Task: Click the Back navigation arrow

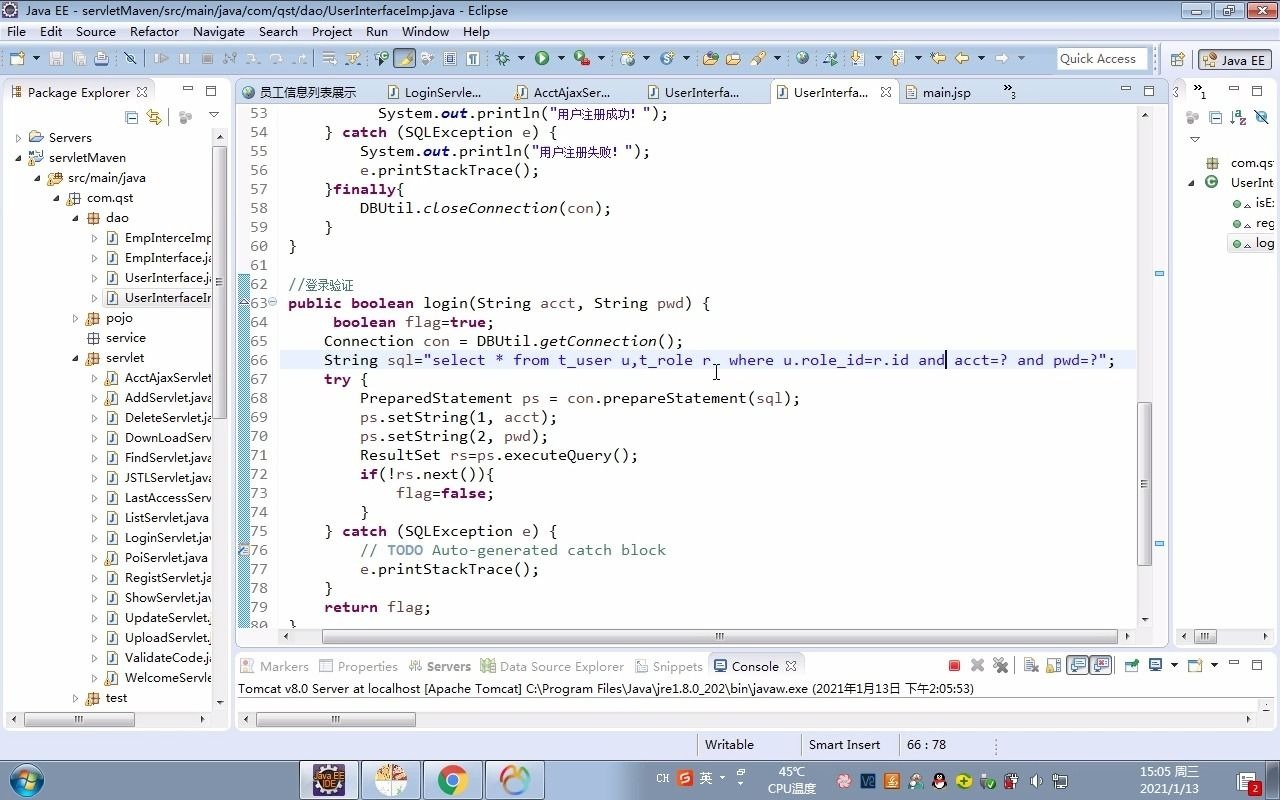Action: 962,58
